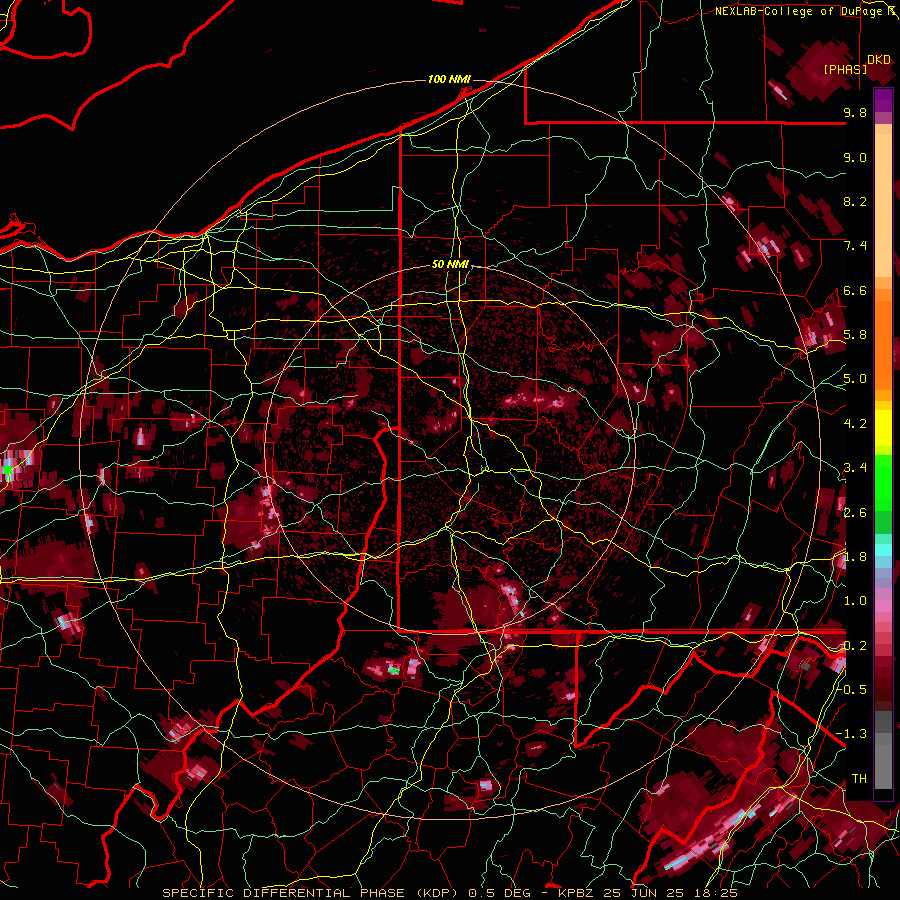900x900 pixels.
Task: Click the '-1.3' value on the scale
Action: (x=852, y=734)
